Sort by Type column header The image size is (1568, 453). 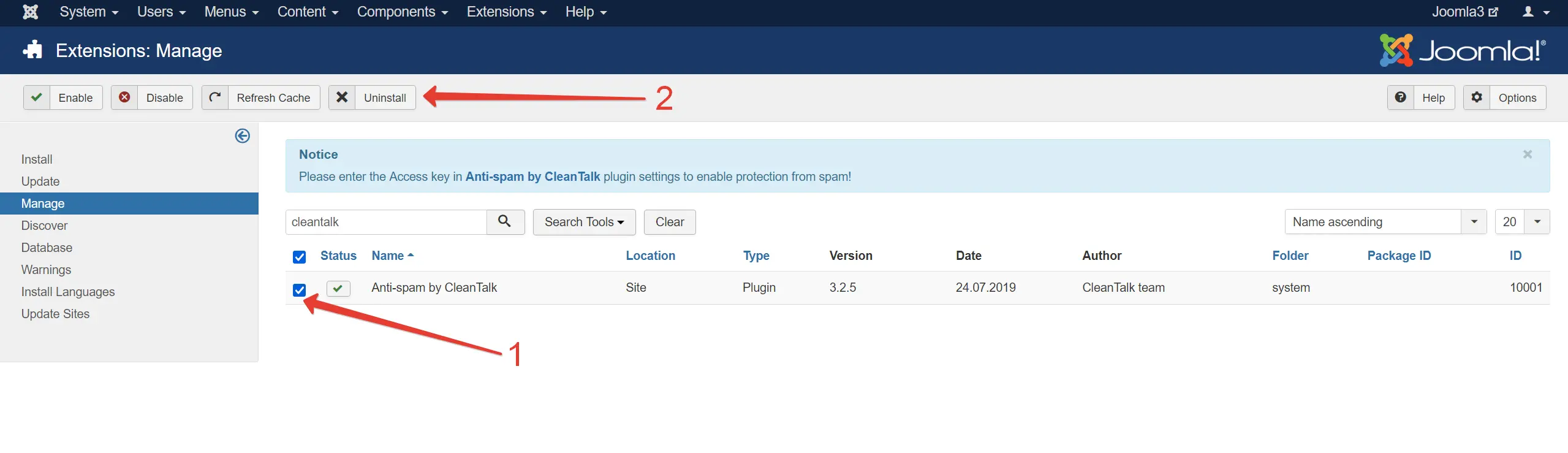click(756, 256)
